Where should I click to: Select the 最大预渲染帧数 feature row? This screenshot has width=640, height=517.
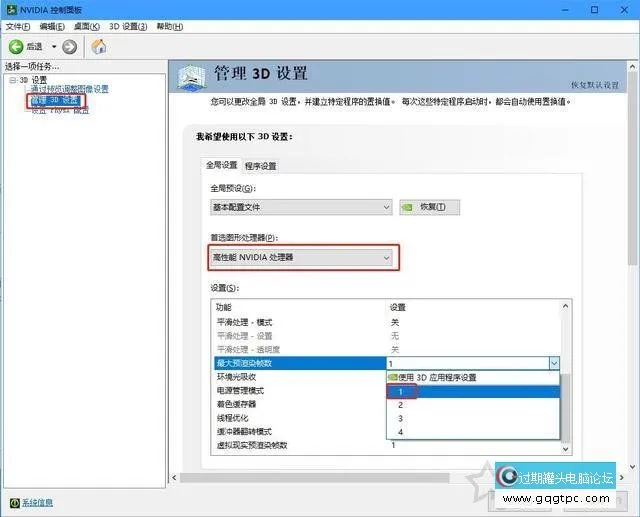pyautogui.click(x=300, y=363)
